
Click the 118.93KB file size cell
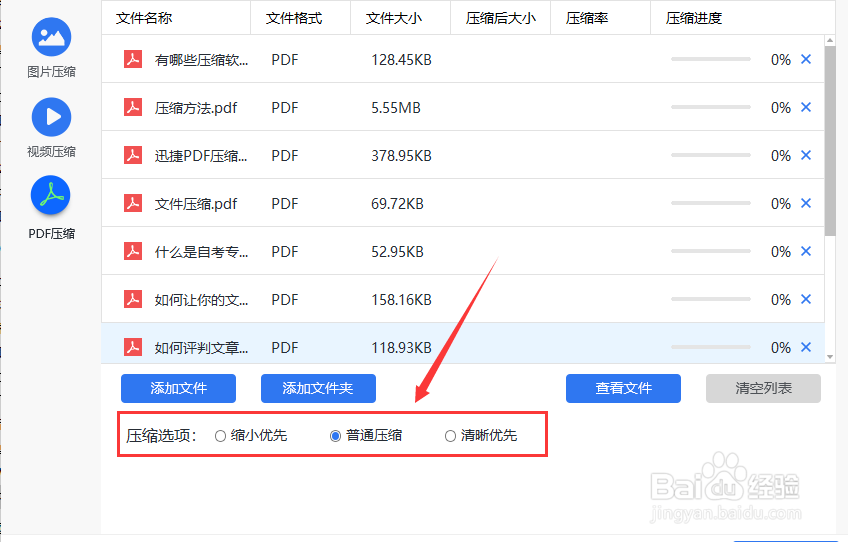tap(401, 348)
